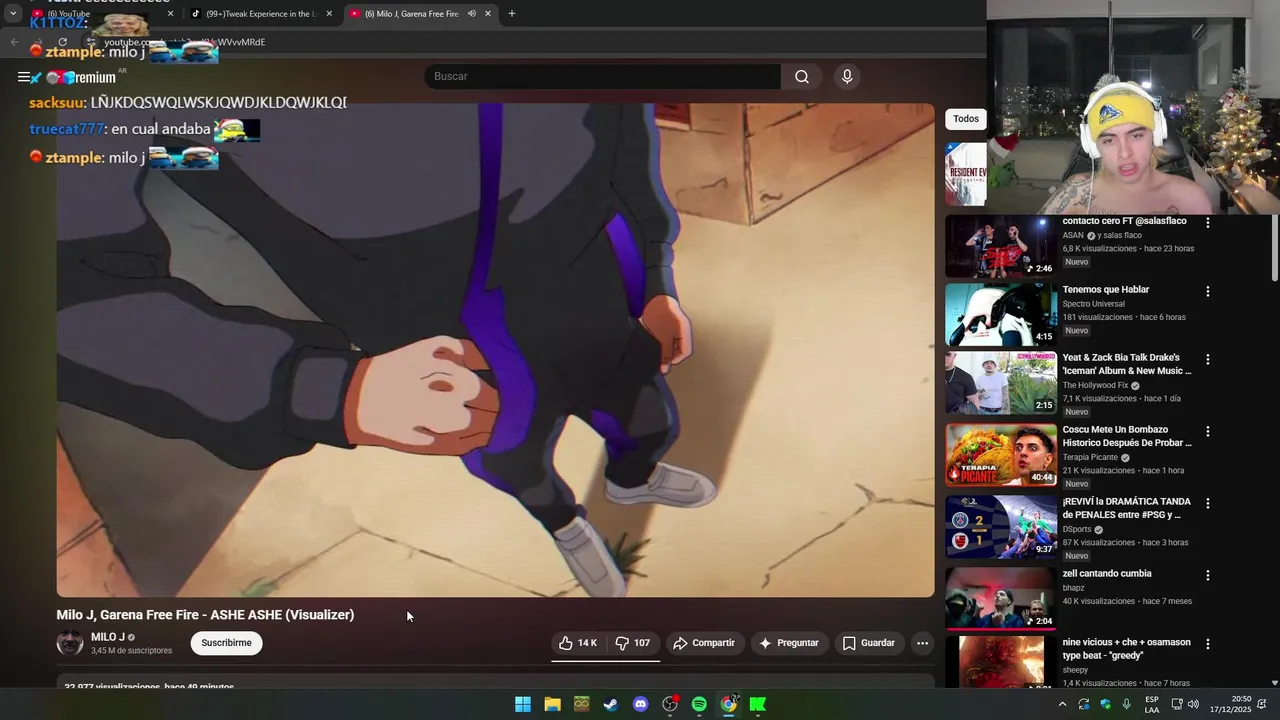
Task: Click the YouTube address bar URL
Action: point(185,42)
